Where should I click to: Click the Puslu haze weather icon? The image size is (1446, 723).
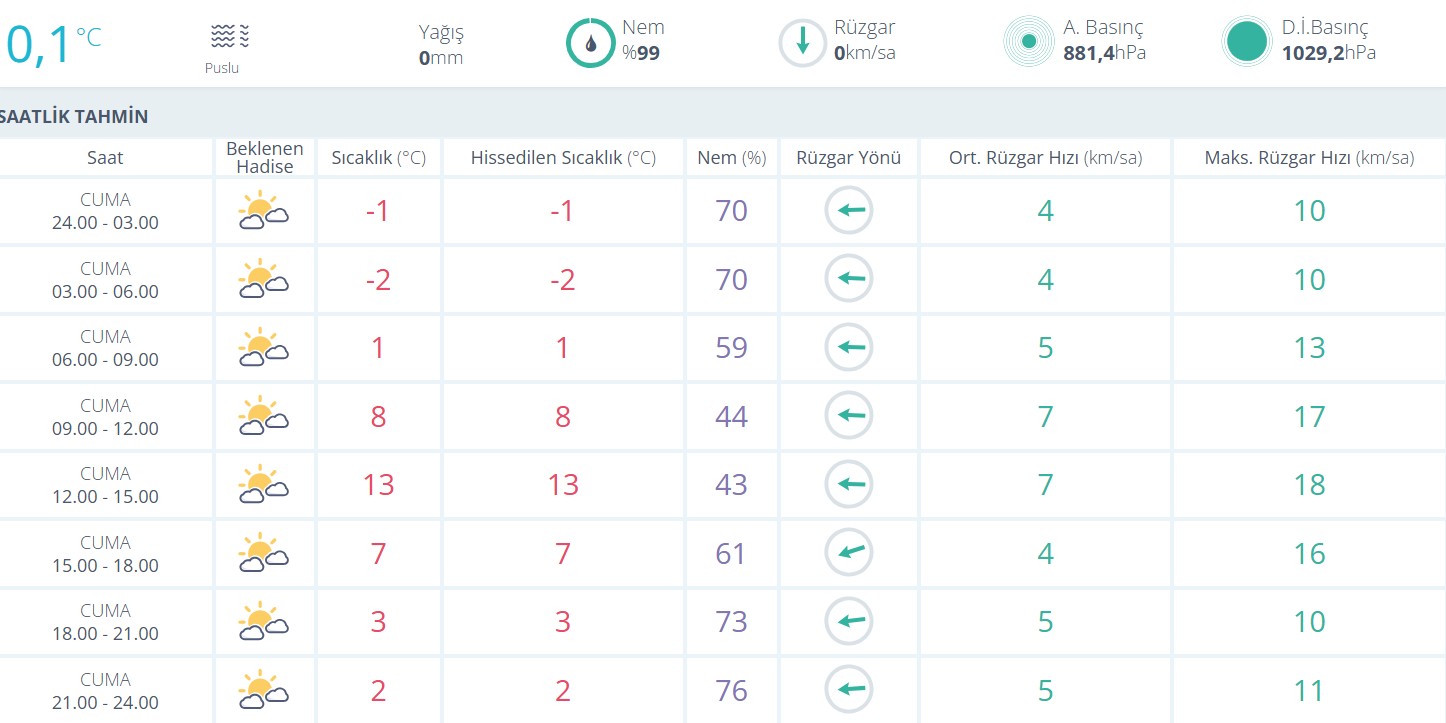click(x=229, y=39)
